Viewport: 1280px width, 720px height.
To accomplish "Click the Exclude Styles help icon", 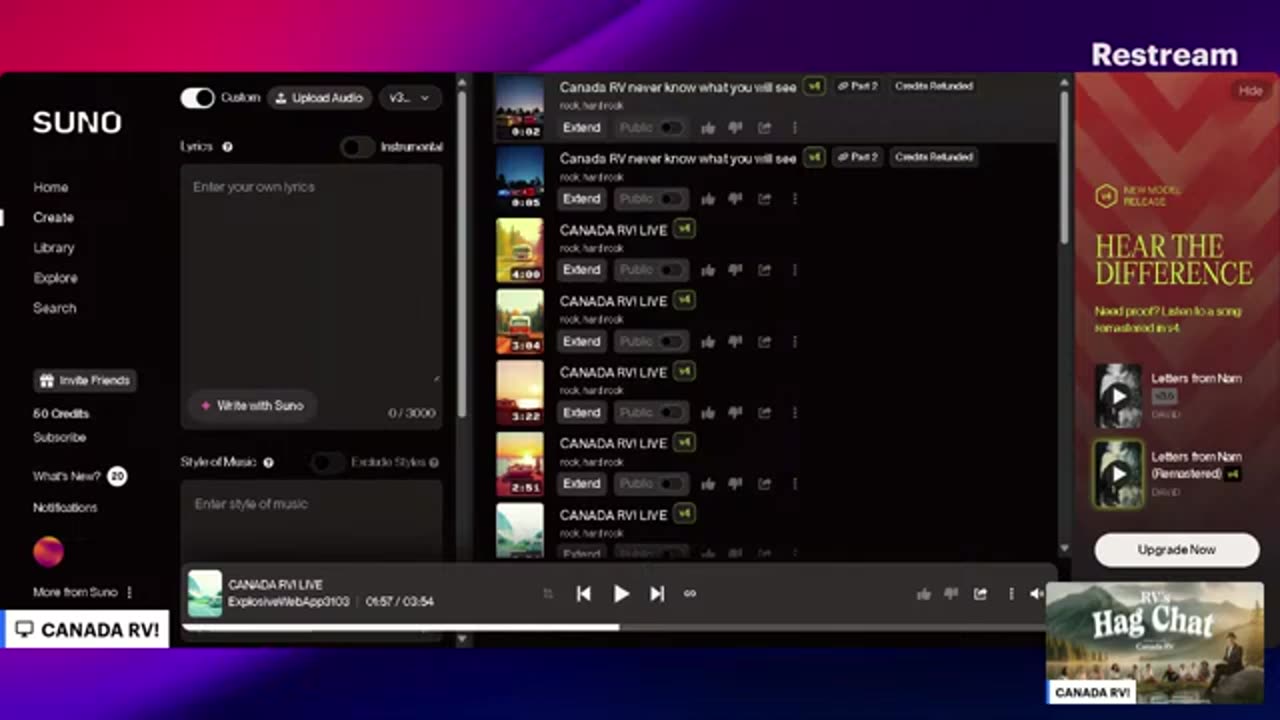I will click(x=434, y=463).
